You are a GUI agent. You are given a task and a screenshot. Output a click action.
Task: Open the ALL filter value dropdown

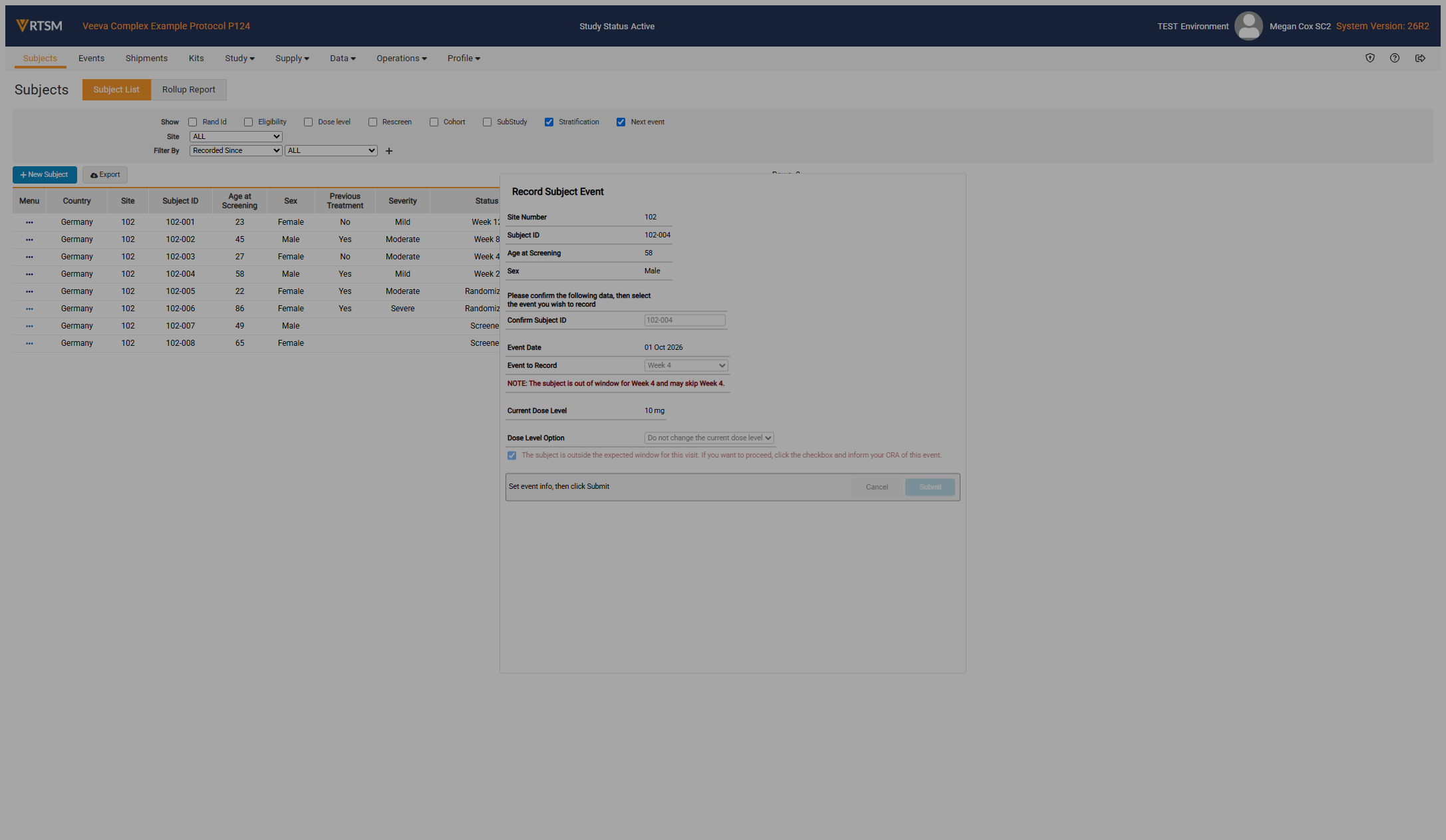[331, 151]
